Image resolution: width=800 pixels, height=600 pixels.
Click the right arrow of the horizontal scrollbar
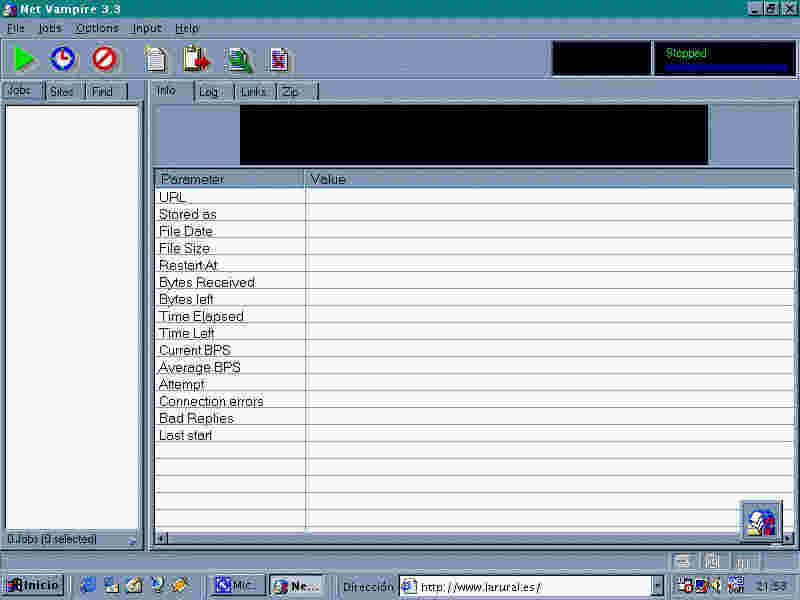(788, 538)
